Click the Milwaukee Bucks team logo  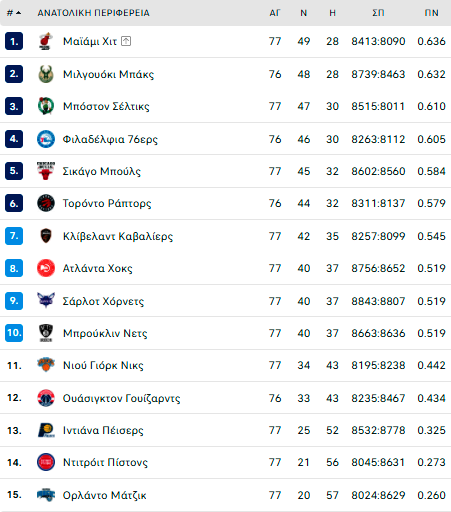(46, 74)
